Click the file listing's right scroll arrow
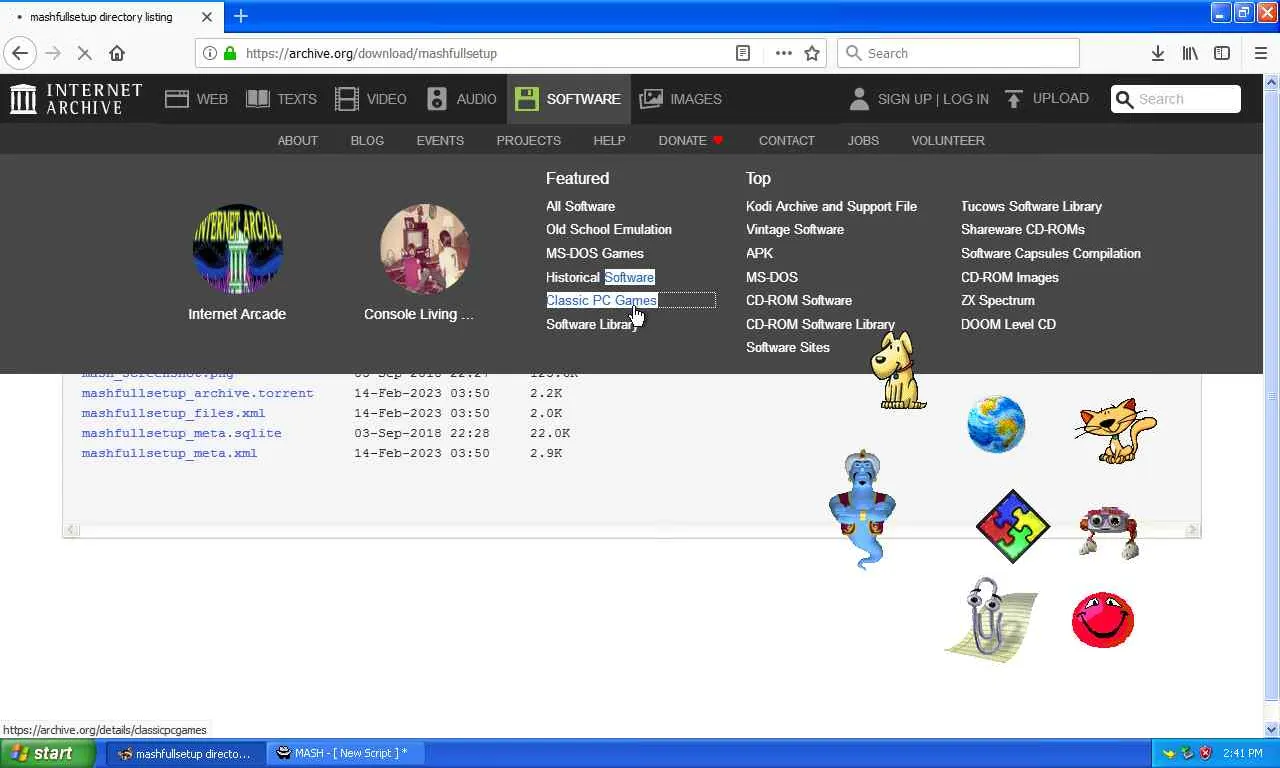Viewport: 1280px width, 768px height. 1192,530
